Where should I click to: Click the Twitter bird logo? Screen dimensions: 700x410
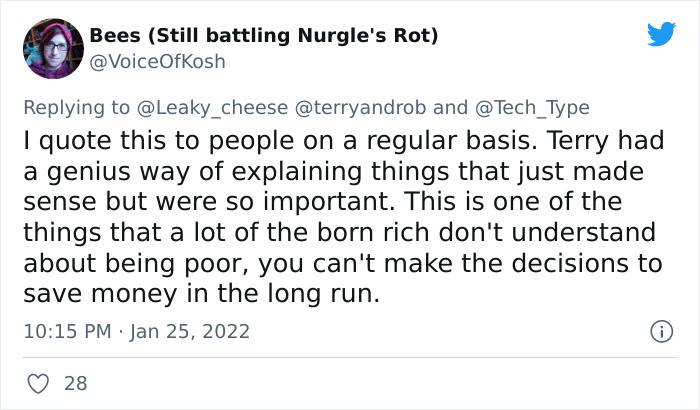(x=661, y=35)
